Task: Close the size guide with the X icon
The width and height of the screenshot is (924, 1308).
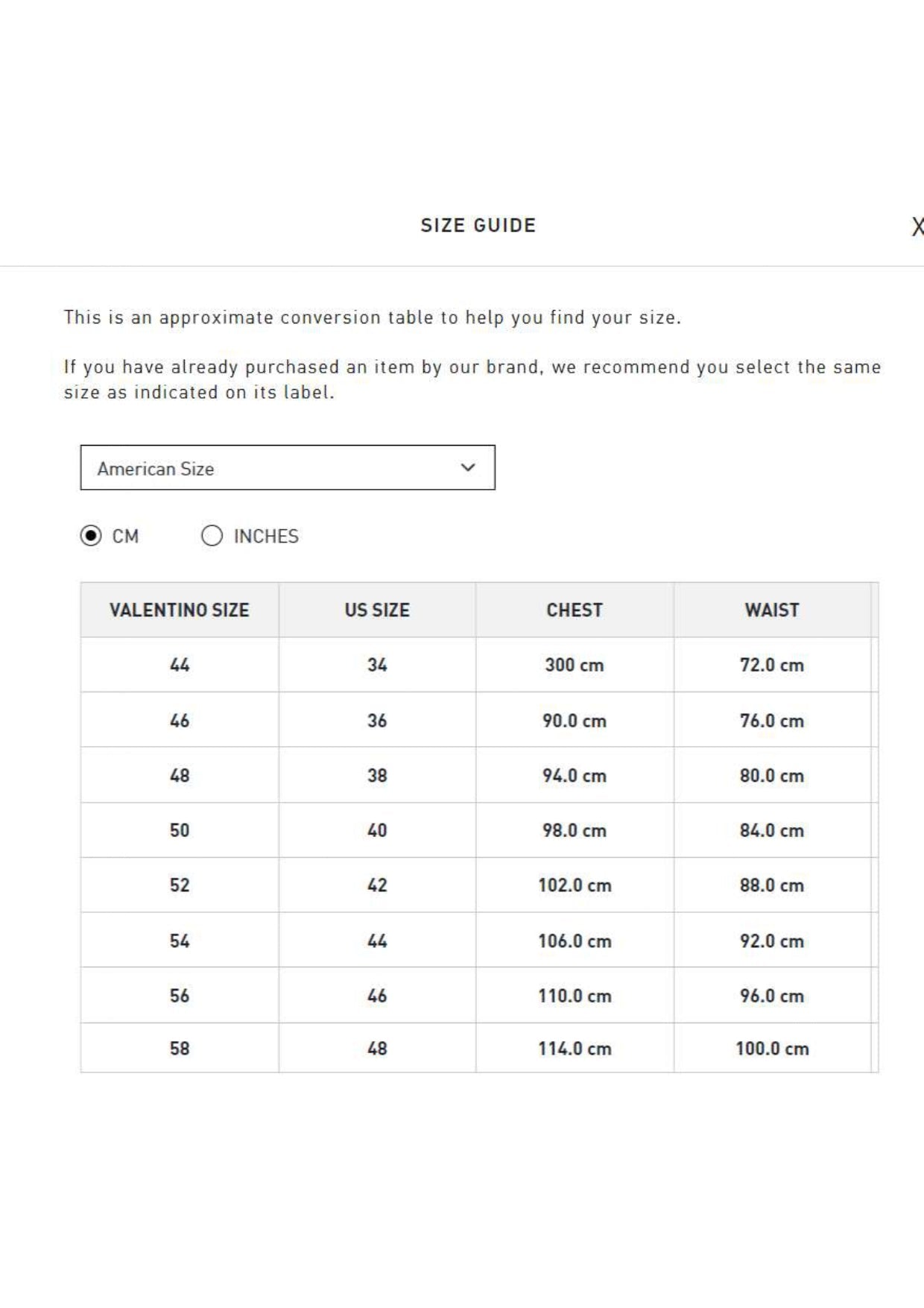Action: click(x=917, y=227)
